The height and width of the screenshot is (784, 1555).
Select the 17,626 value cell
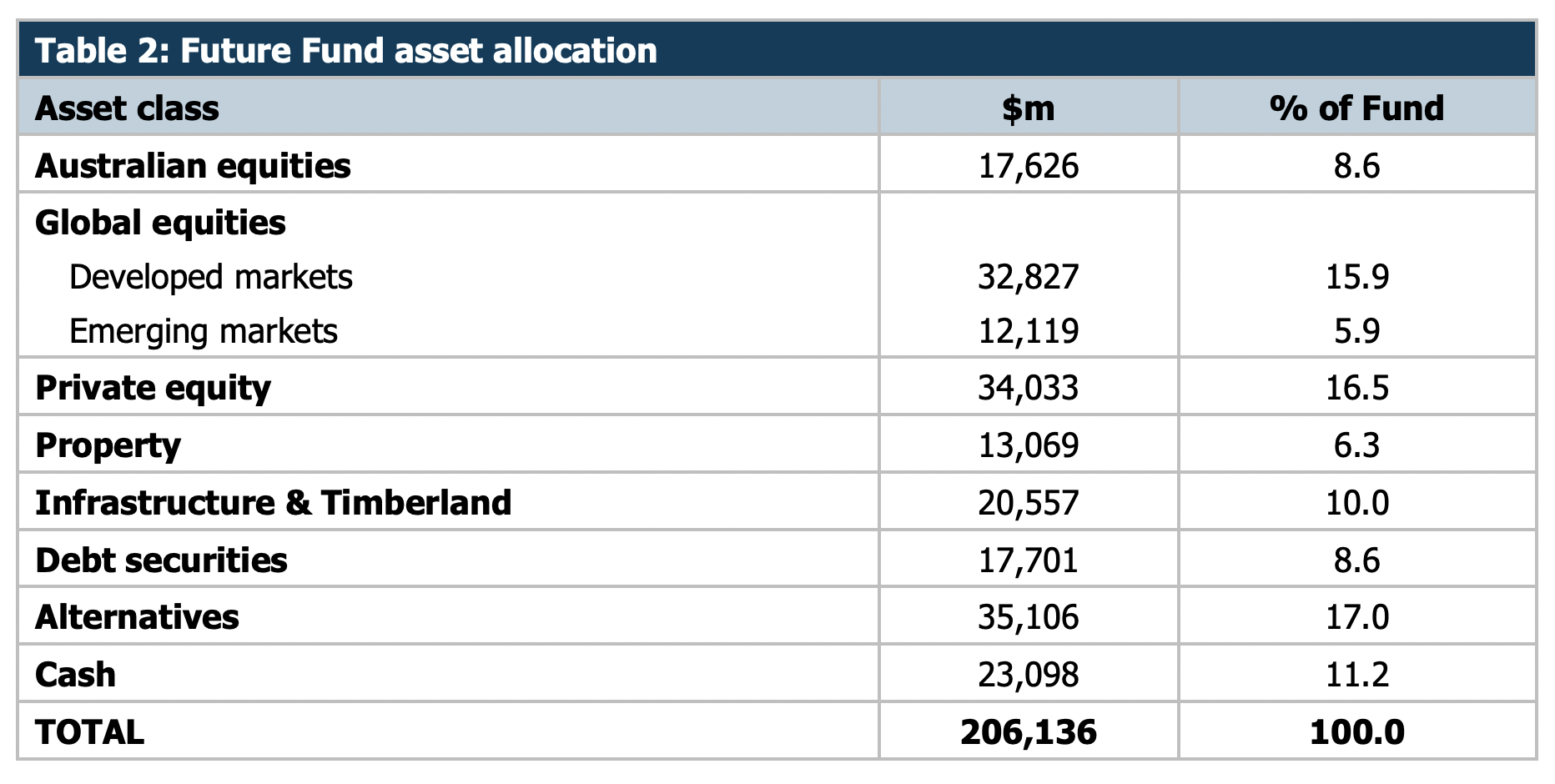point(1028,166)
